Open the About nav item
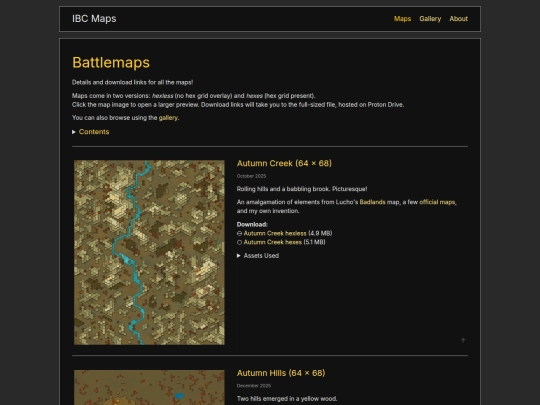Image resolution: width=540 pixels, height=405 pixels. tap(458, 19)
